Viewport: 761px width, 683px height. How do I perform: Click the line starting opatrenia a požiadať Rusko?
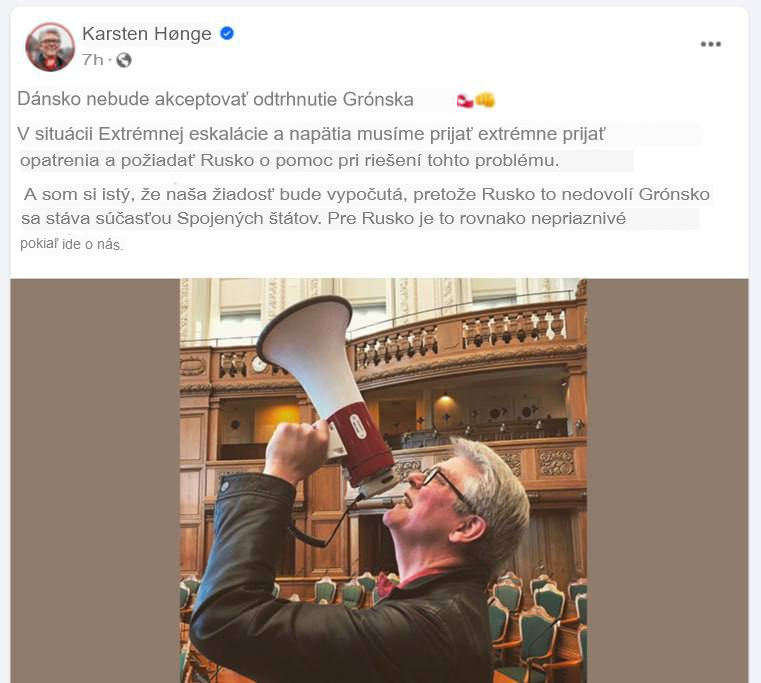(x=290, y=161)
